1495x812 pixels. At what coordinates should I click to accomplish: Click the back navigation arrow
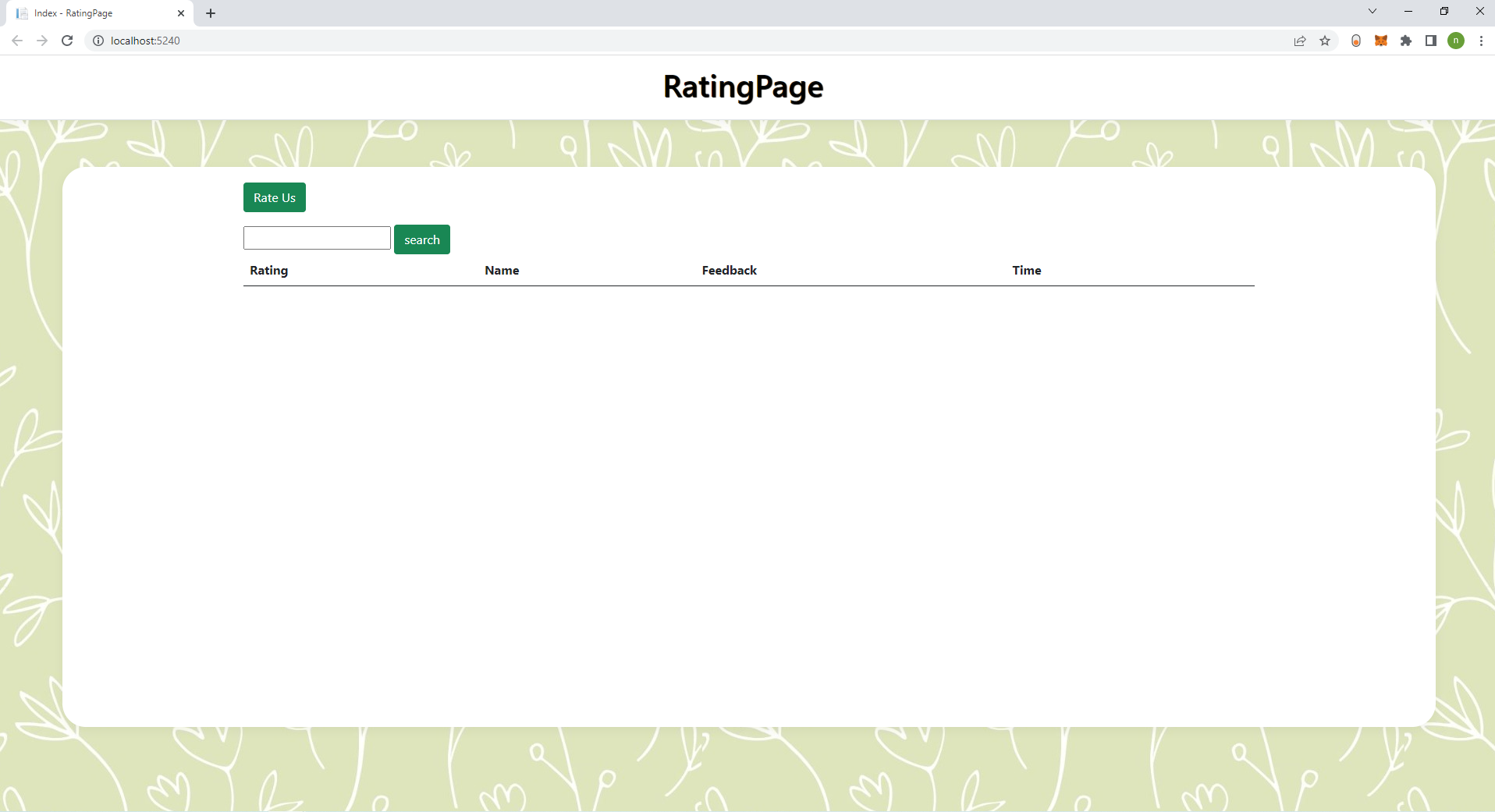(x=16, y=41)
